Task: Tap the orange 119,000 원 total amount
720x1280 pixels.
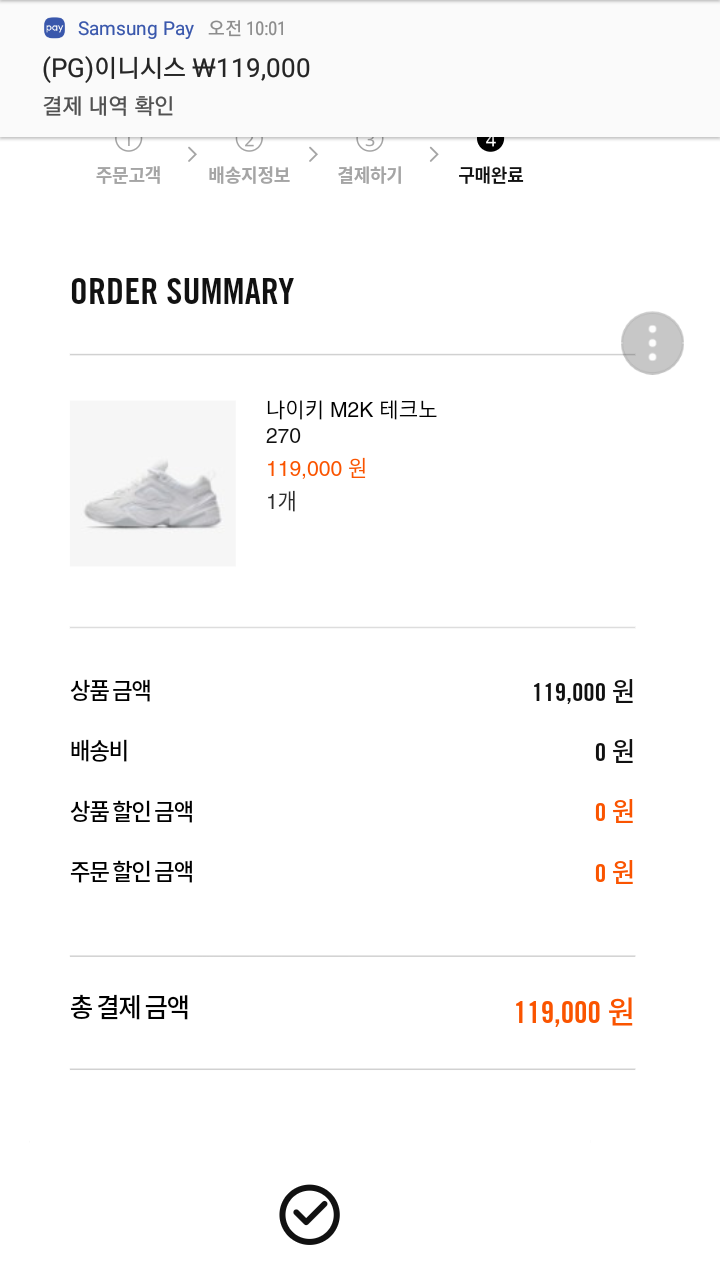Action: point(574,1012)
